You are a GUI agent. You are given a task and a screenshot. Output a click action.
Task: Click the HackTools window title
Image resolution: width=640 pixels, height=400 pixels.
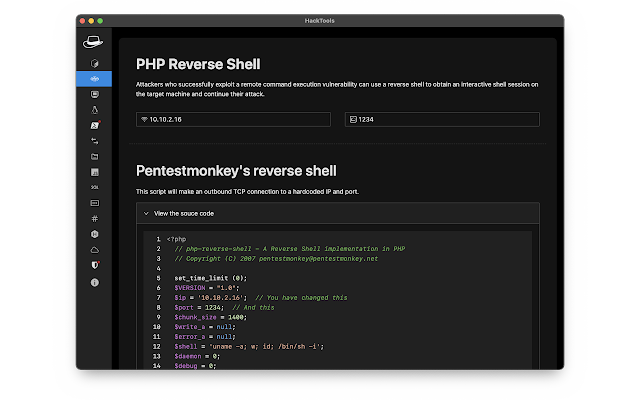tap(320, 20)
